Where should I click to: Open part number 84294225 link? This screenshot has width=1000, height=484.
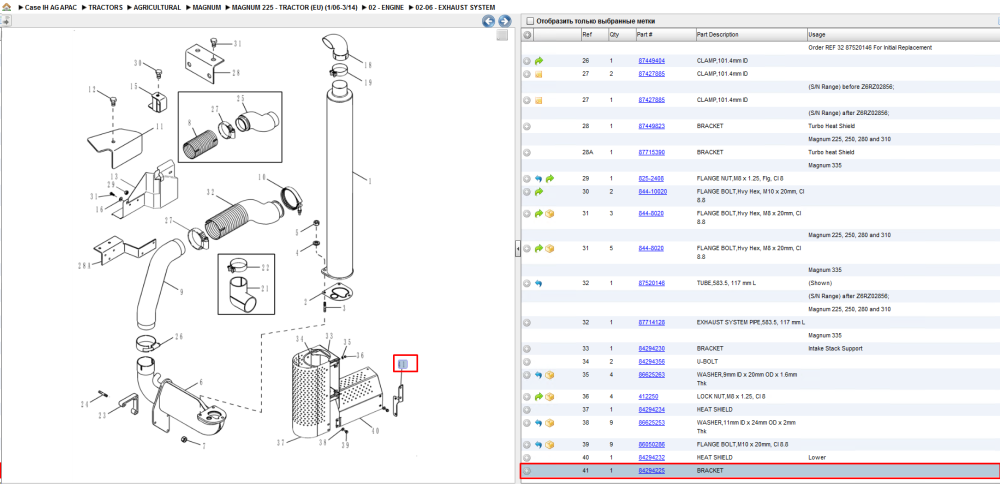click(652, 471)
